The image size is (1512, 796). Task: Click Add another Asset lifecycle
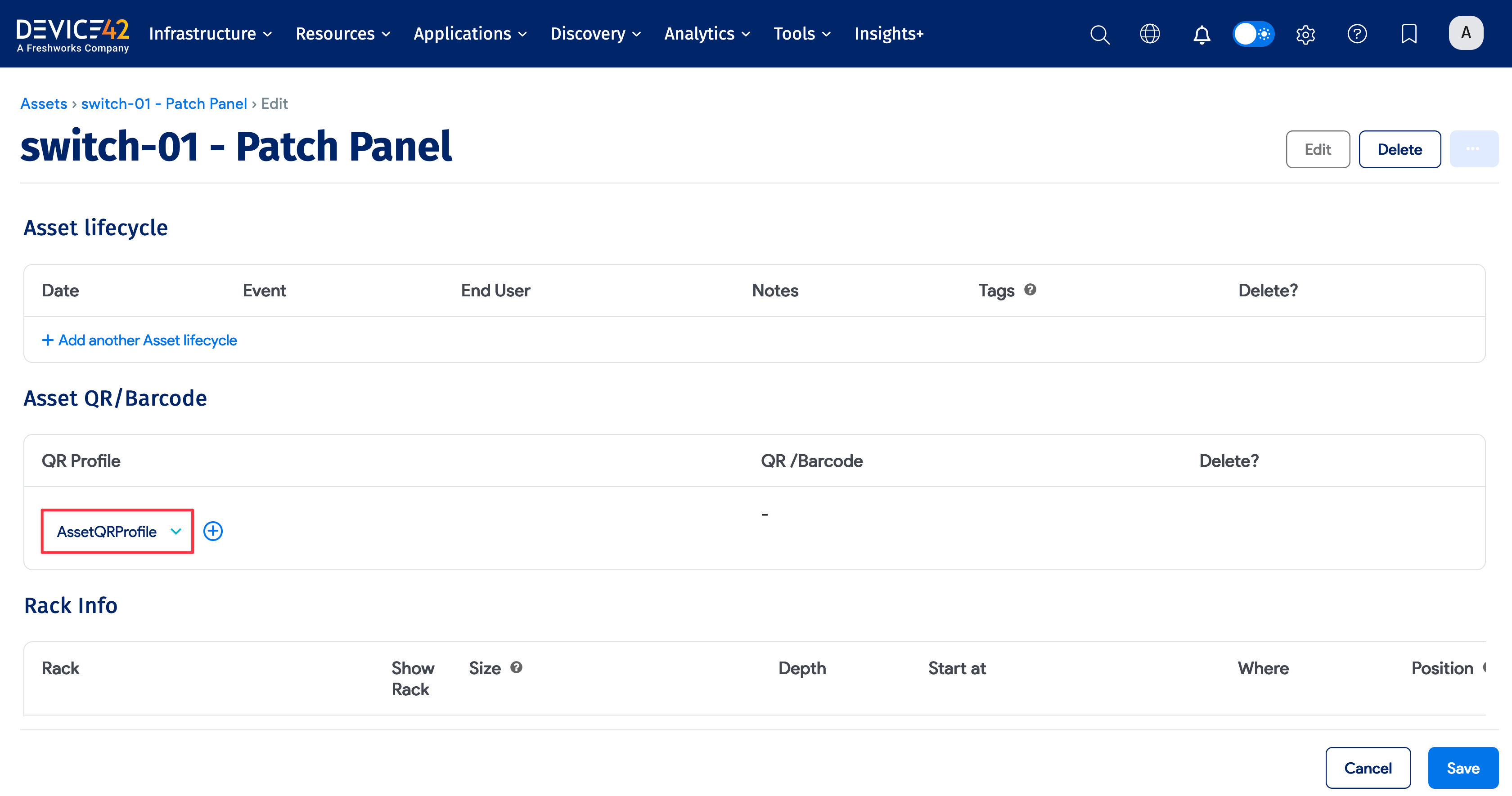point(139,340)
